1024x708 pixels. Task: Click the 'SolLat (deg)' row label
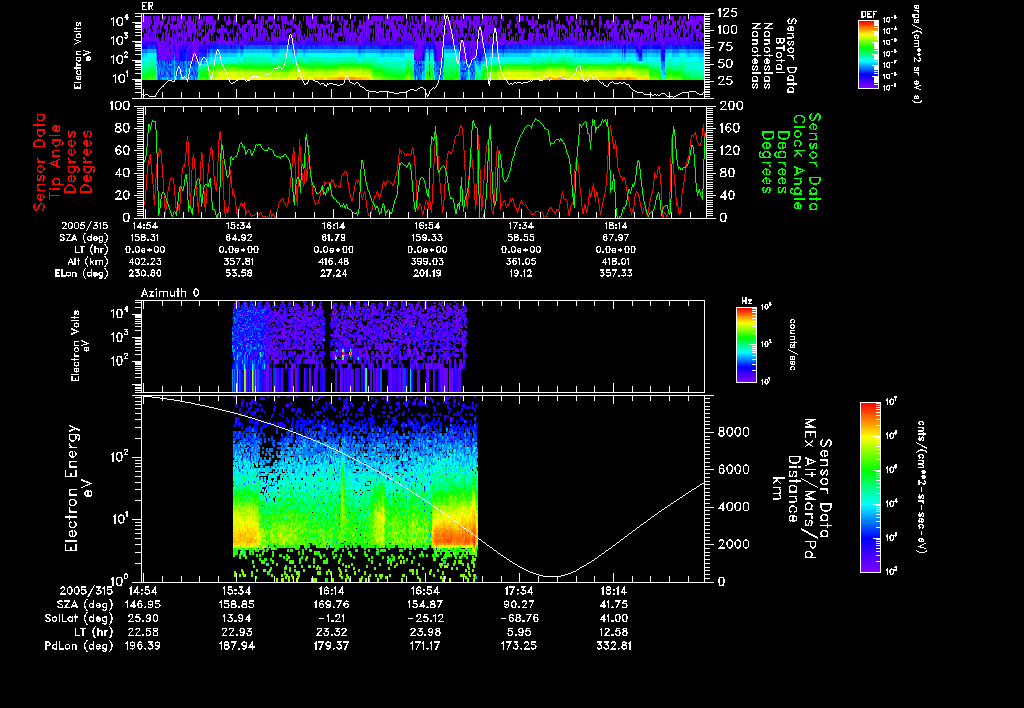click(x=79, y=619)
